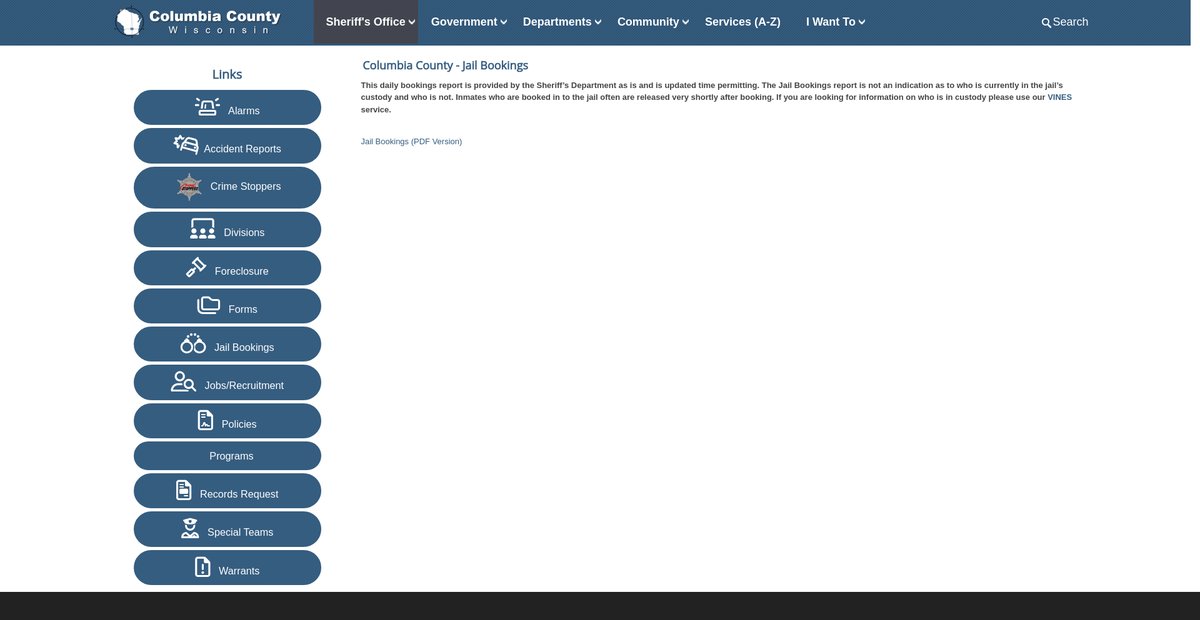Click the Columbia County Wisconsin logo
This screenshot has height=620, width=1200.
tap(198, 22)
